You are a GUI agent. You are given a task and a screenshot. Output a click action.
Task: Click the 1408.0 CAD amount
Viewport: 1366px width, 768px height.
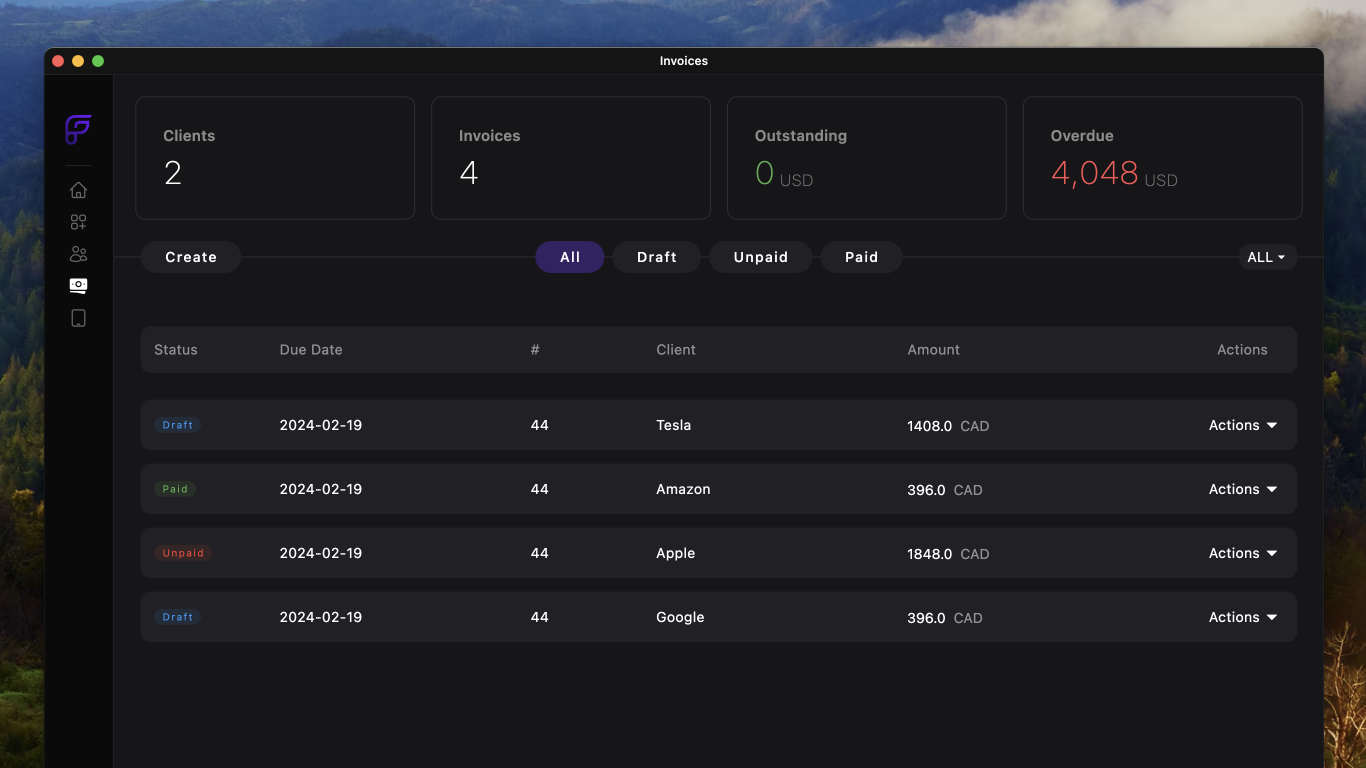[948, 426]
